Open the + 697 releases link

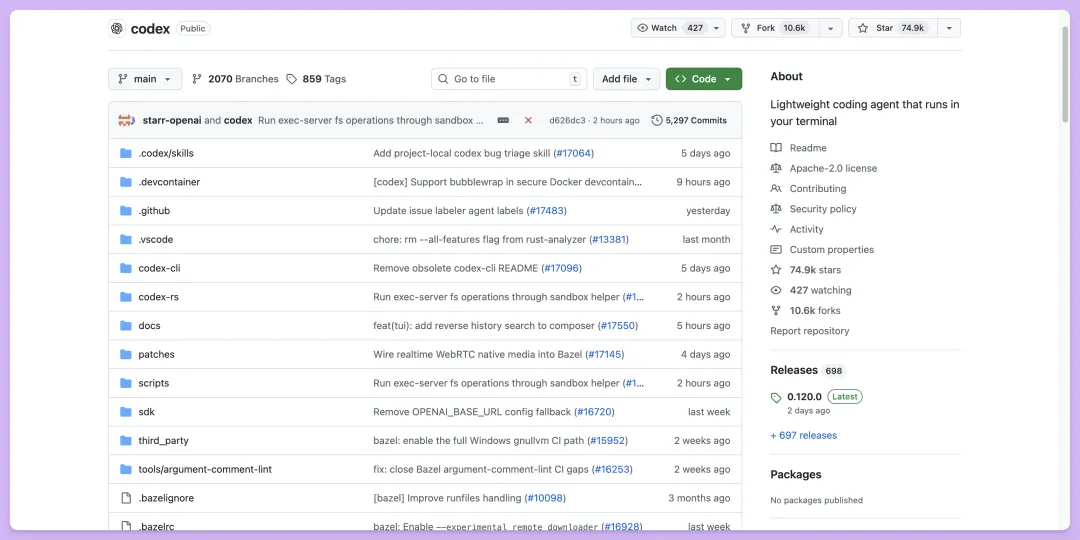(804, 435)
